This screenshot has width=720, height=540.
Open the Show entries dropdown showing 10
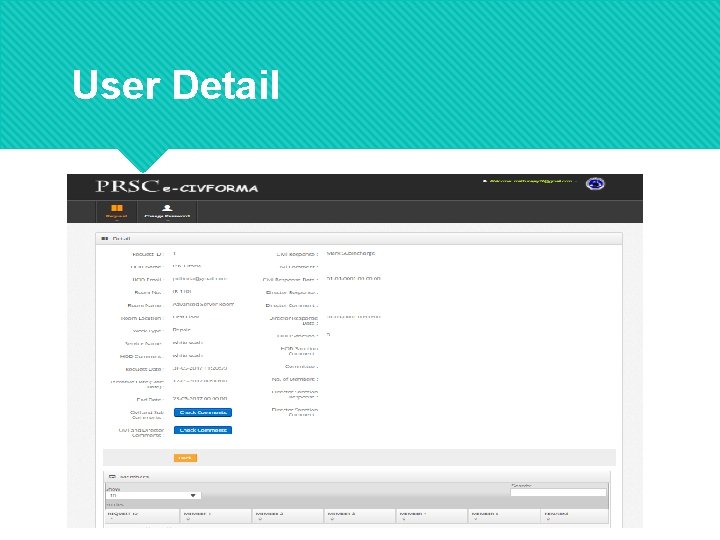pos(153,495)
